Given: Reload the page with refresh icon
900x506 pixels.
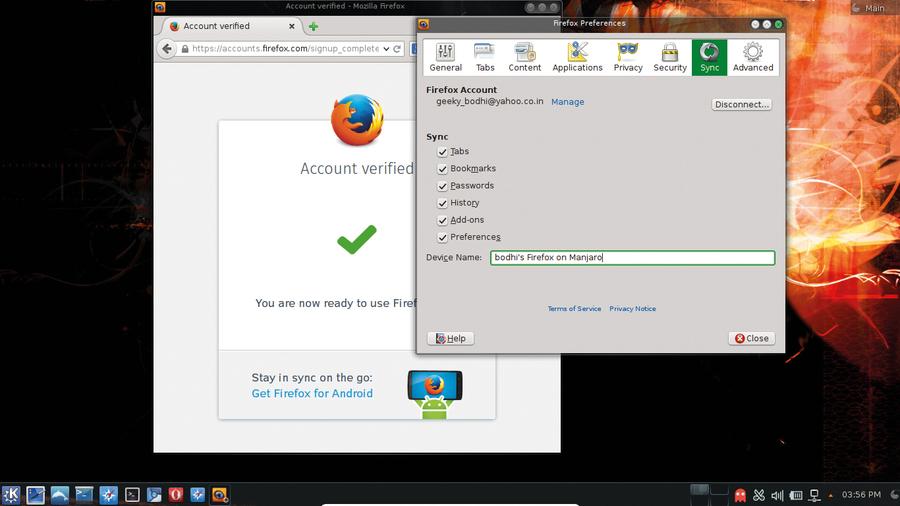Looking at the screenshot, I should click(397, 49).
